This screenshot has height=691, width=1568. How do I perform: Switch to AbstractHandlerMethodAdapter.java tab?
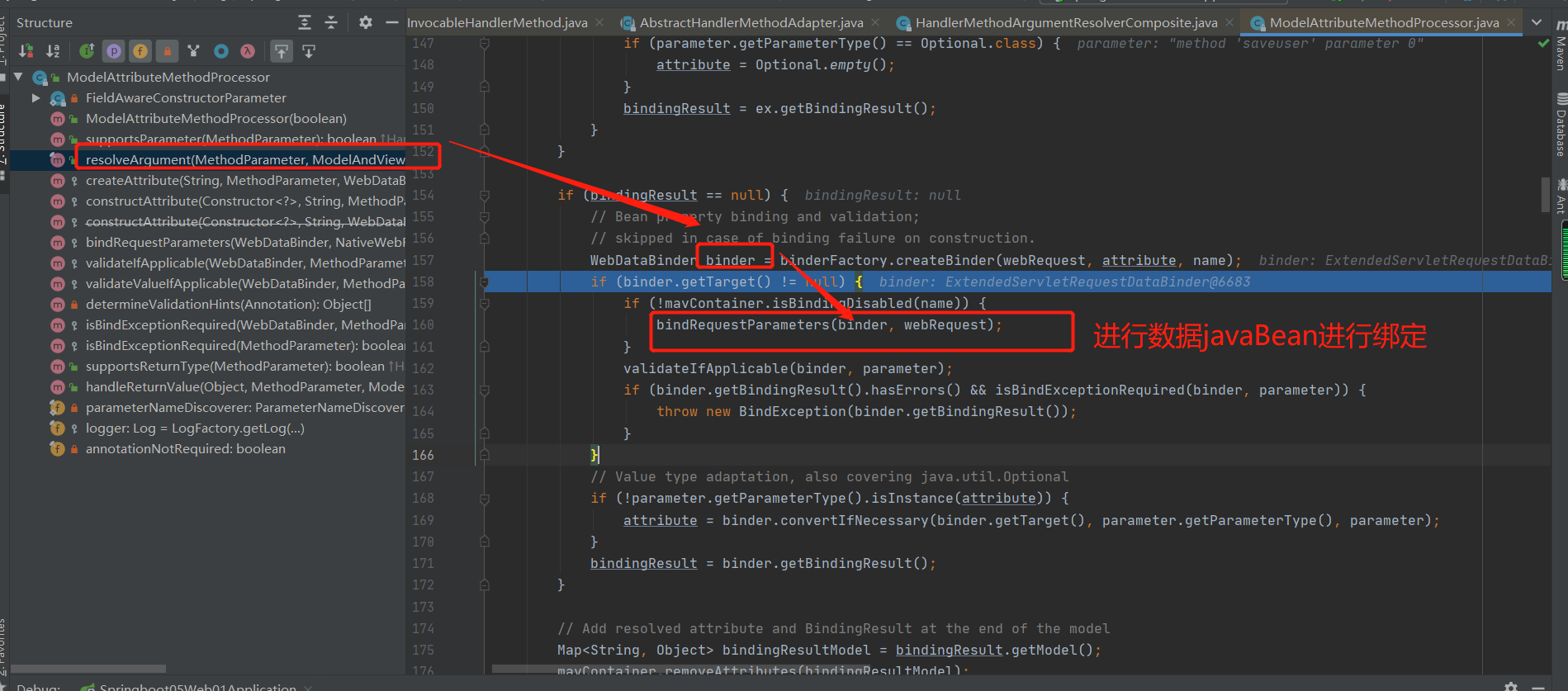tap(751, 22)
